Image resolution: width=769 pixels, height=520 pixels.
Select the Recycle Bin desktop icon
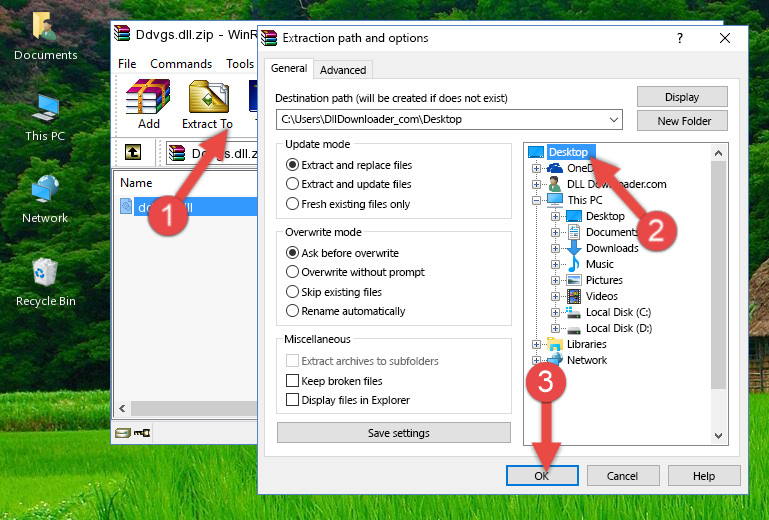45,282
